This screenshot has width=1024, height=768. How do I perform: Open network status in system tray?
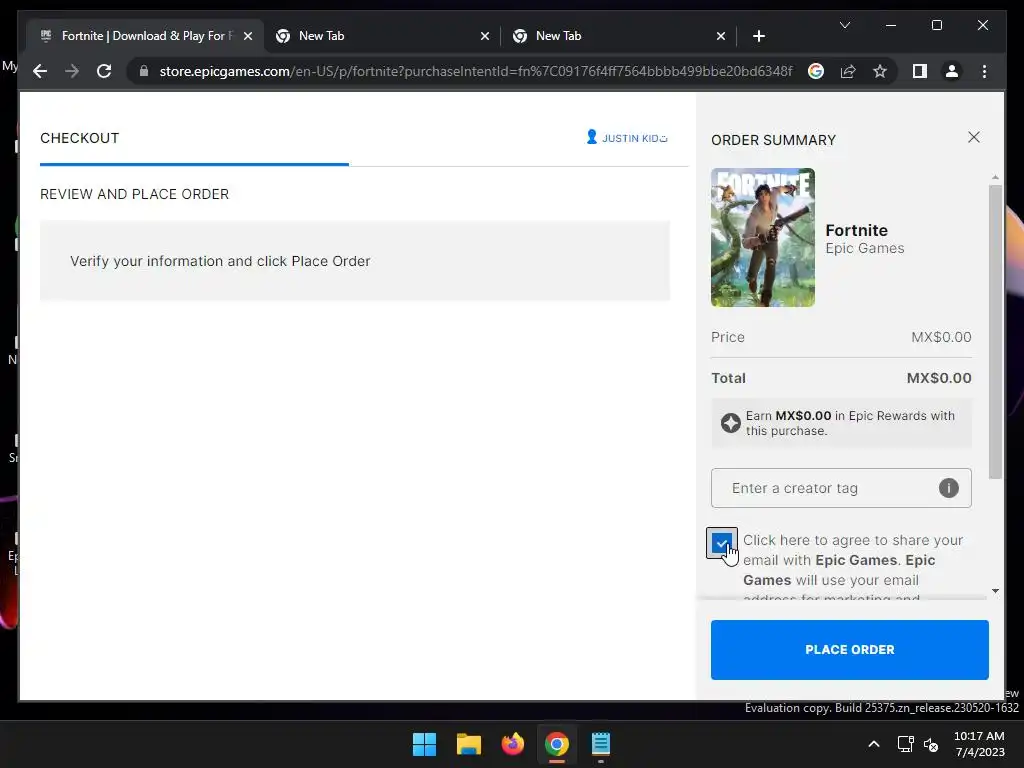tap(905, 744)
